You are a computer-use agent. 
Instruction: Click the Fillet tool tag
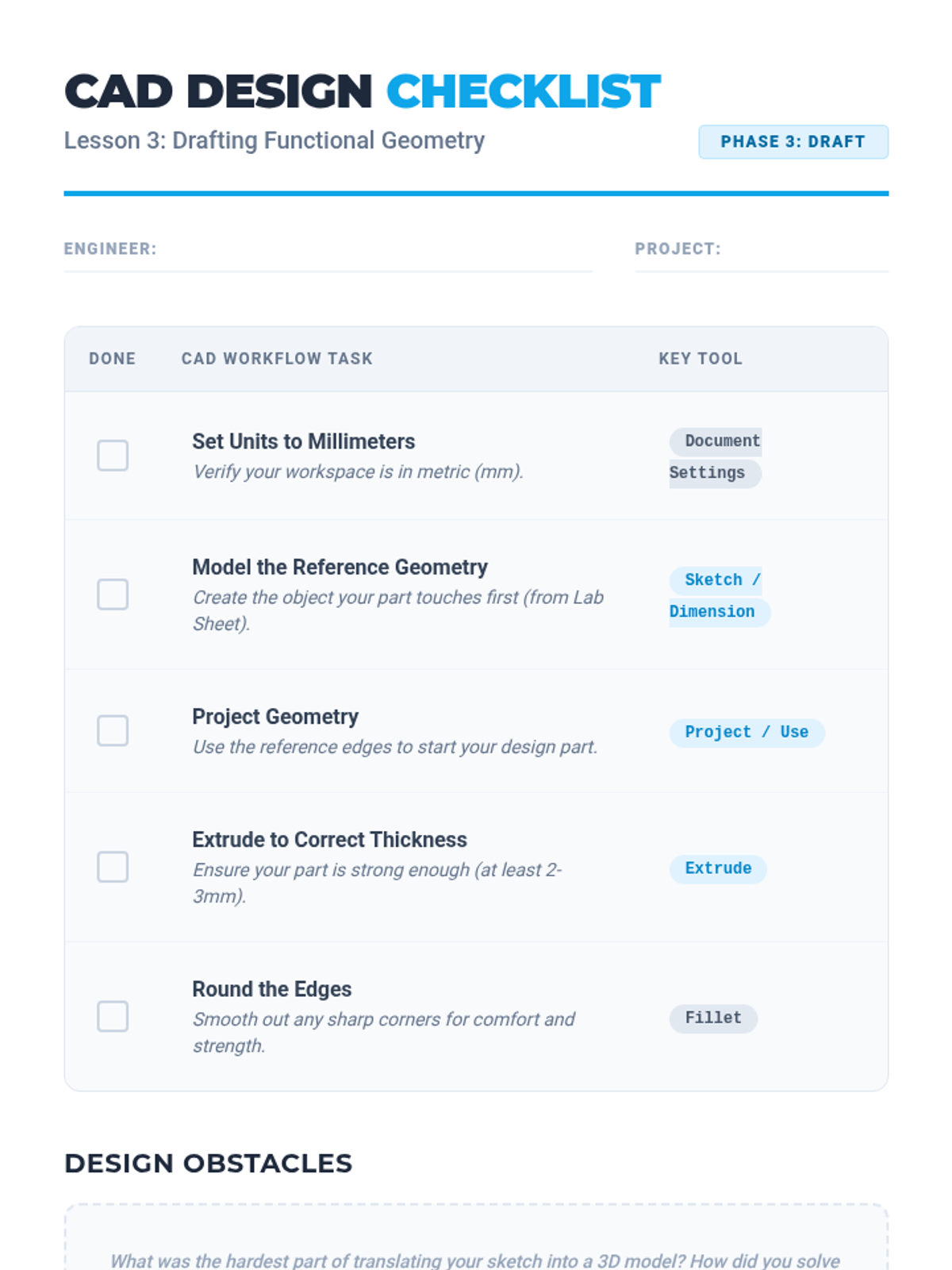(713, 1018)
